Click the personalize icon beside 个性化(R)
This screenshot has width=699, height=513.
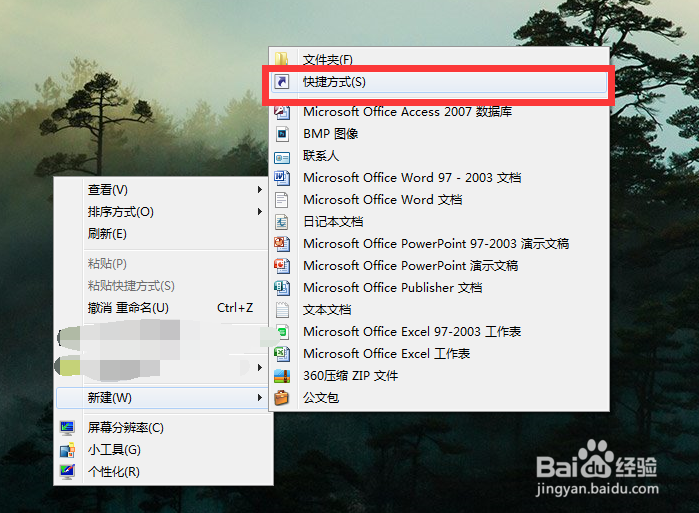tap(67, 472)
